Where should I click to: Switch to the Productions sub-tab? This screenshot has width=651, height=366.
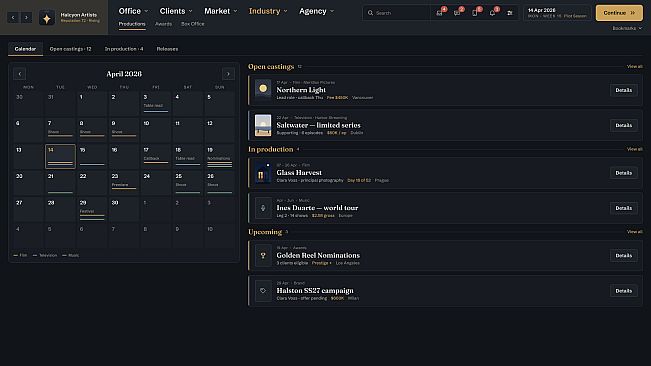(x=132, y=24)
